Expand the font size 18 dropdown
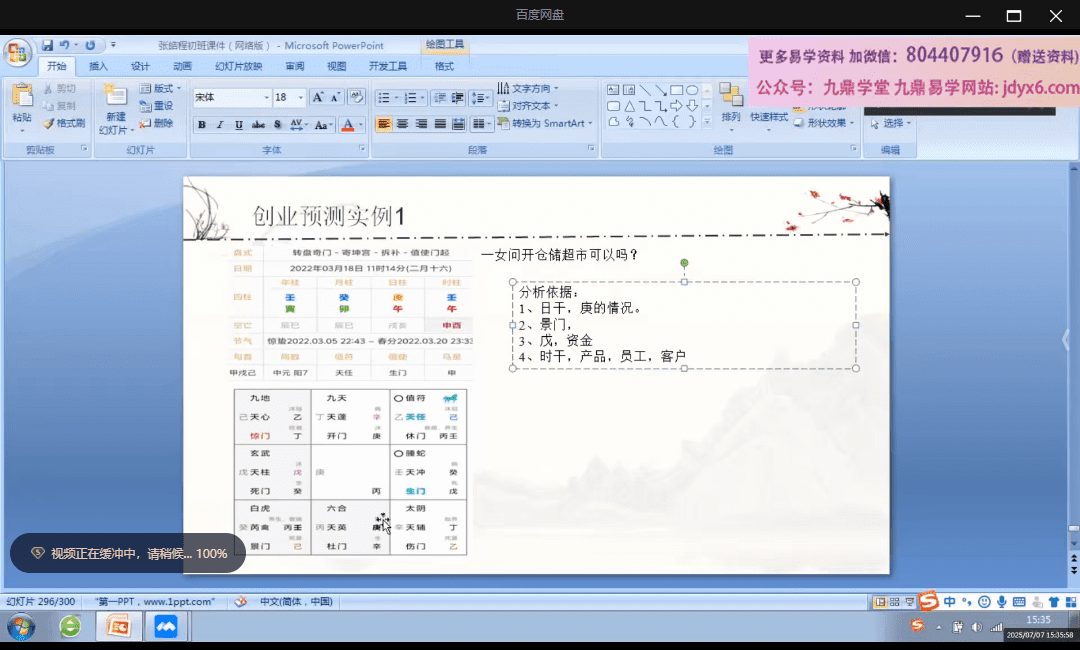Viewport: 1080px width, 650px height. point(301,98)
